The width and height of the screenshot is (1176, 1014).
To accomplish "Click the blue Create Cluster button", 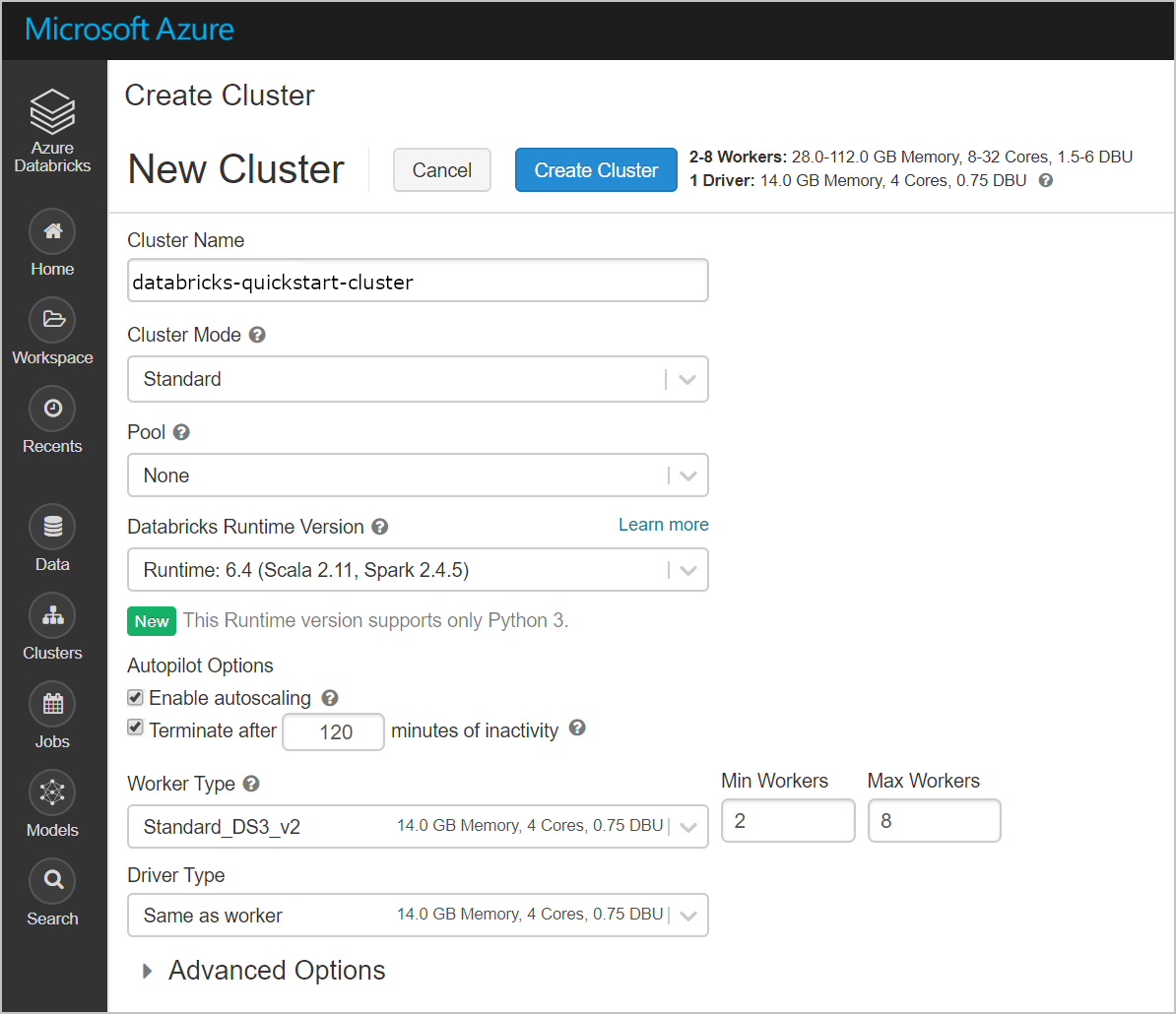I will point(596,170).
